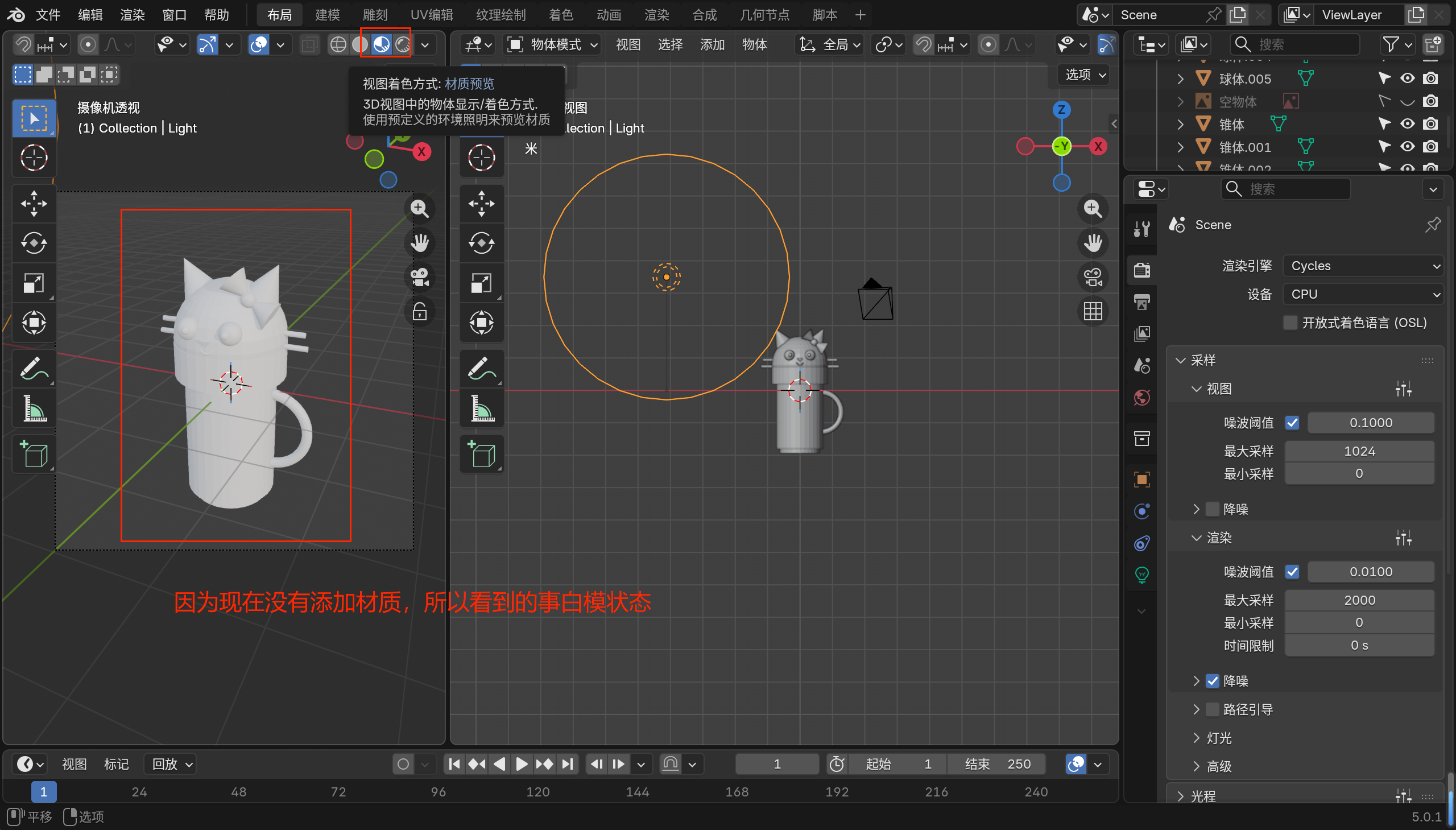The height and width of the screenshot is (830, 1456).
Task: Open World properties tab icon
Action: click(1142, 397)
